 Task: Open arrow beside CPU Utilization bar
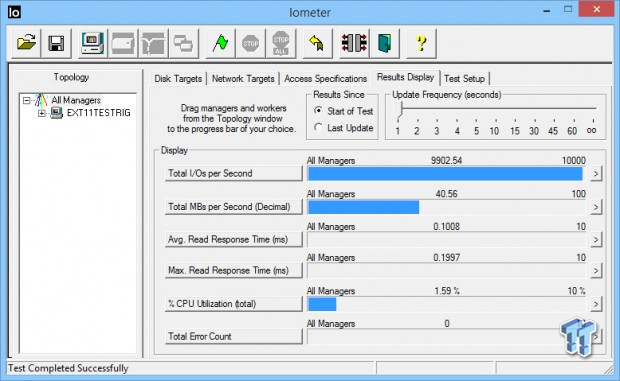[x=596, y=304]
